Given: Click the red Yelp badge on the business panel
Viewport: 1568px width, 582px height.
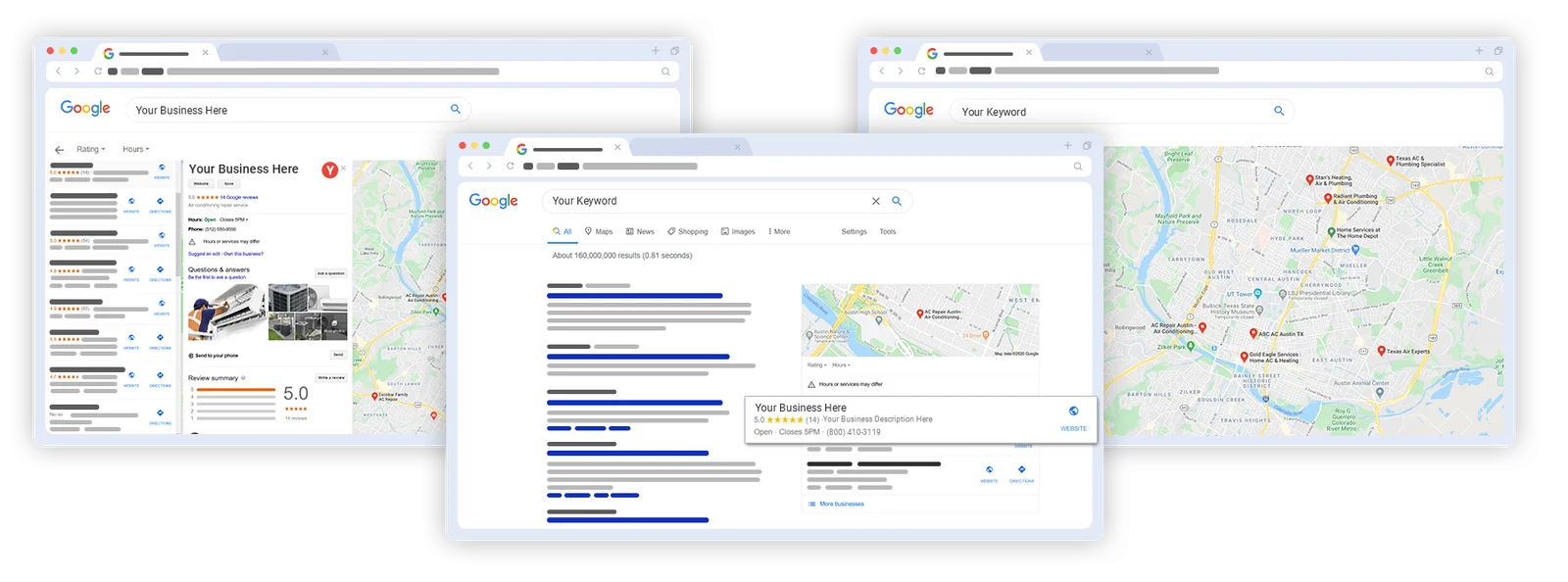Looking at the screenshot, I should coord(330,170).
